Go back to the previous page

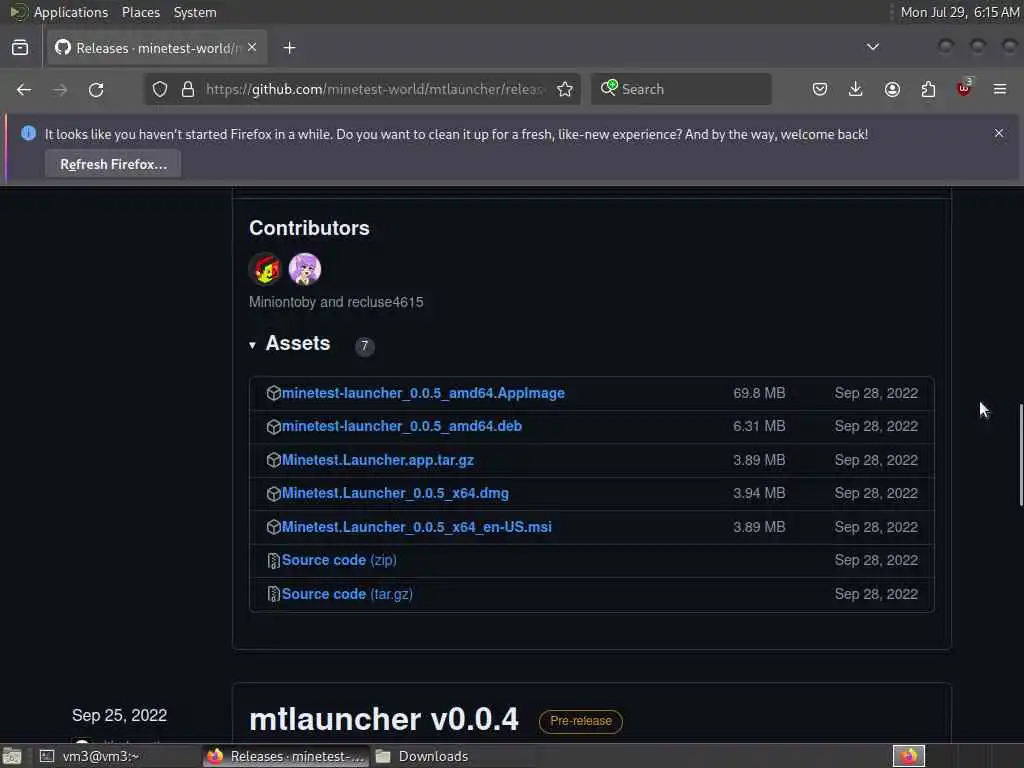tap(24, 89)
